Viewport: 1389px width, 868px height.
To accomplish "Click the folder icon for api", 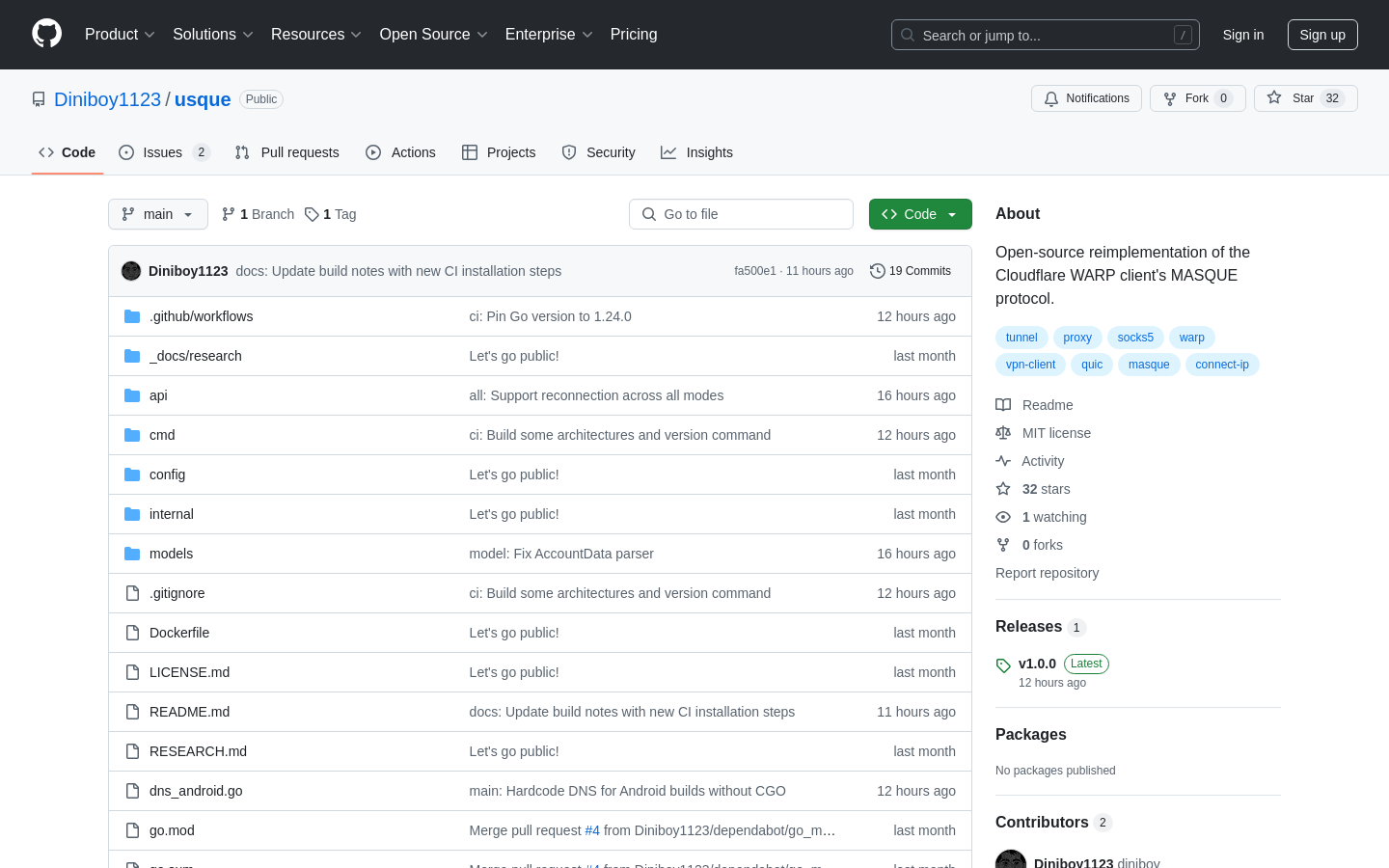I will point(132,395).
